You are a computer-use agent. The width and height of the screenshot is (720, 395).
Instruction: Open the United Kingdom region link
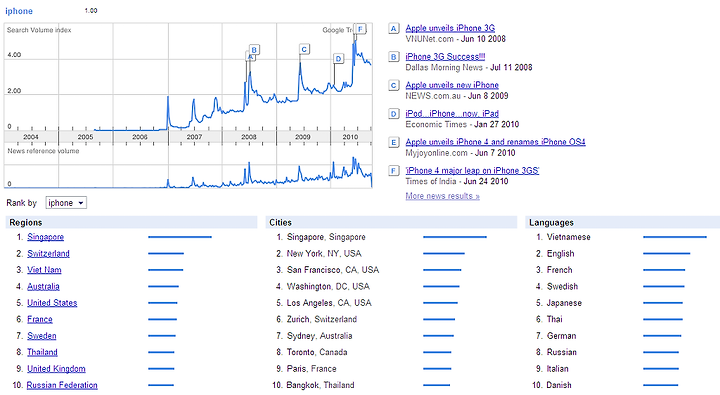click(x=56, y=369)
